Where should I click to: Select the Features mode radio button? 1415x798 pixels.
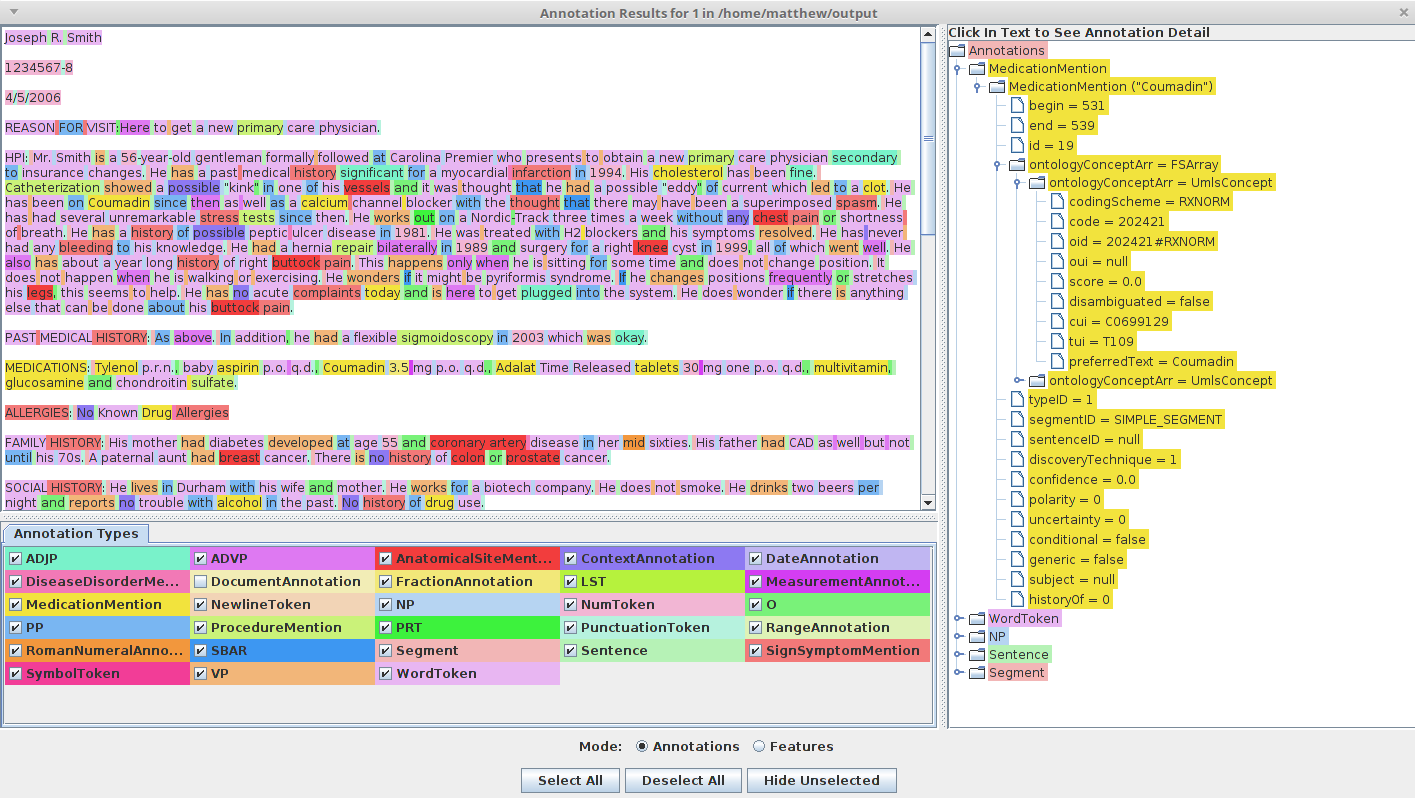click(x=758, y=746)
